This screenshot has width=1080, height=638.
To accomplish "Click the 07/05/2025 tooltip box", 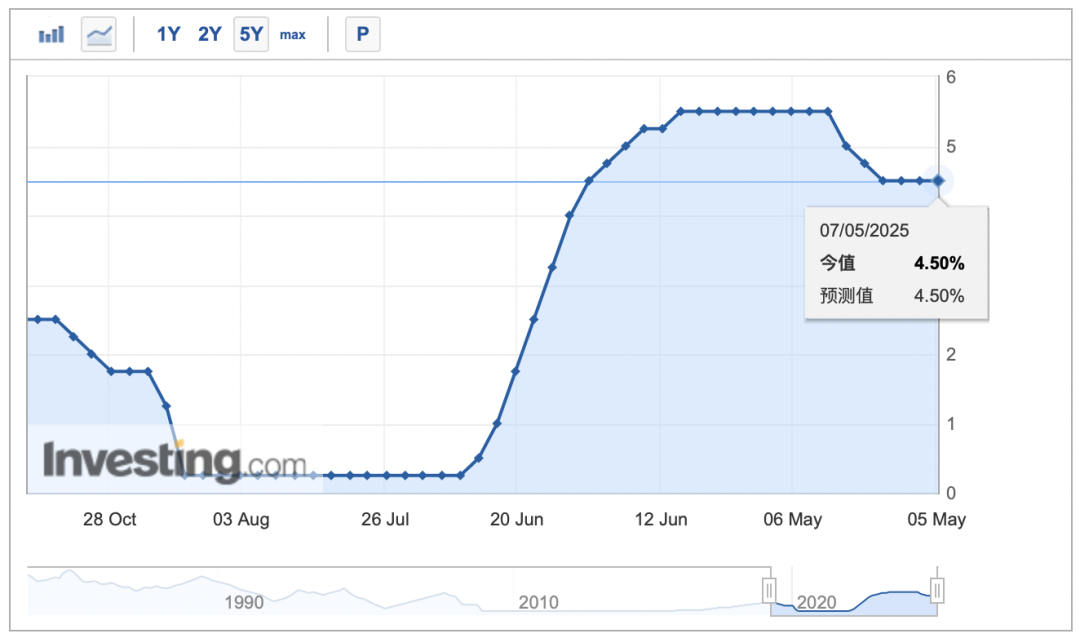I will click(x=896, y=263).
